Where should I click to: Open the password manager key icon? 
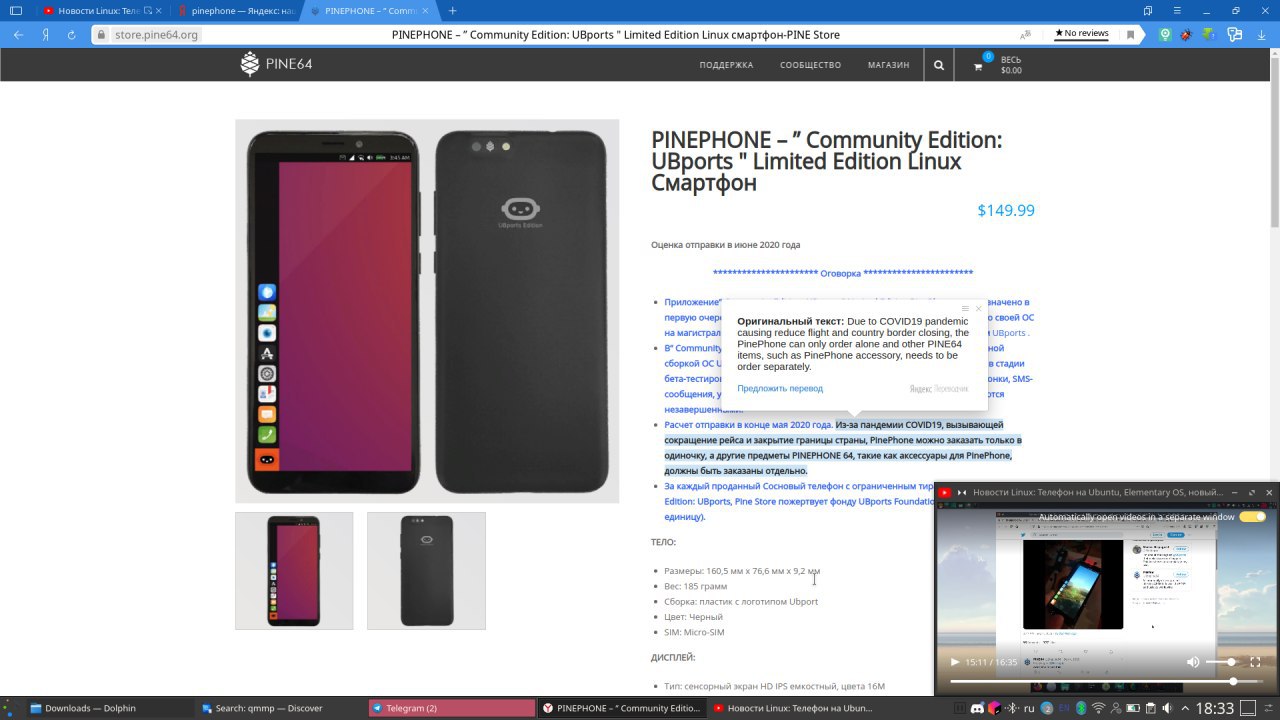1235,34
